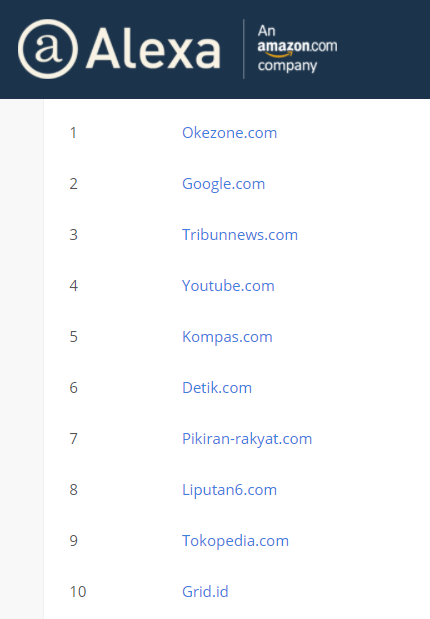Click the amazon.com company logo
This screenshot has height=619, width=430.
click(x=297, y=48)
